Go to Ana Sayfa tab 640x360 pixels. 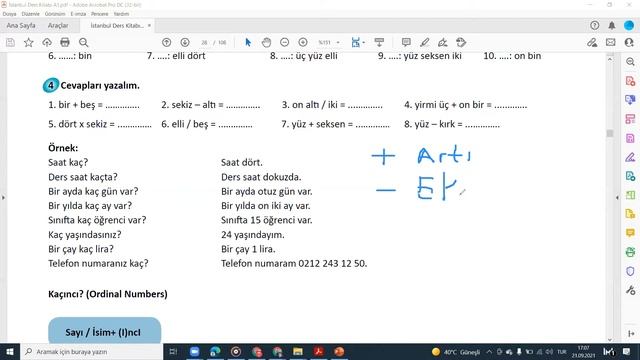pos(21,25)
